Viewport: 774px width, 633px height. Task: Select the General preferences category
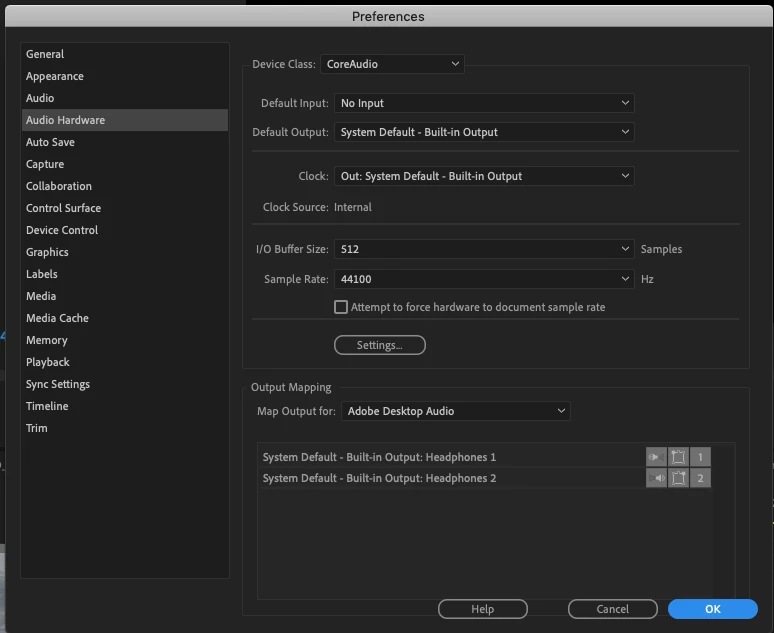[x=125, y=54]
